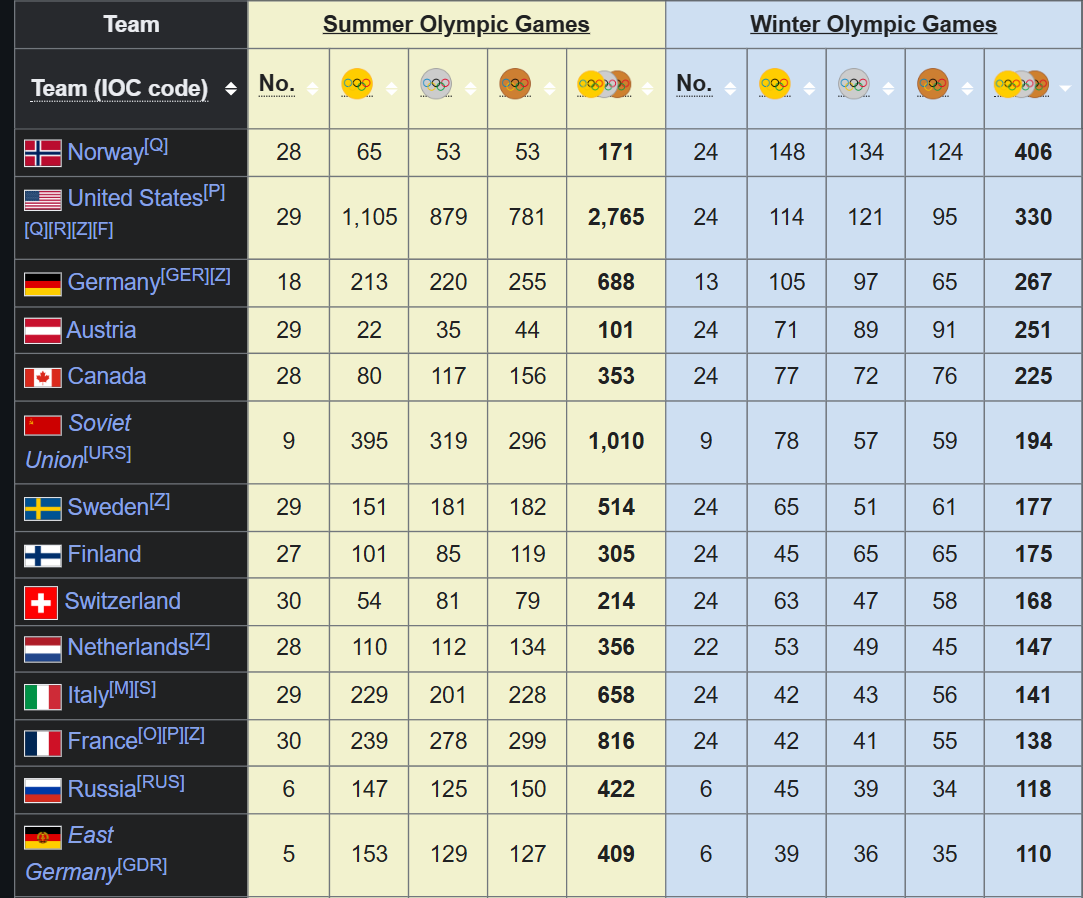The image size is (1083, 898).
Task: Click the Summer No. column header text
Action: point(277,84)
